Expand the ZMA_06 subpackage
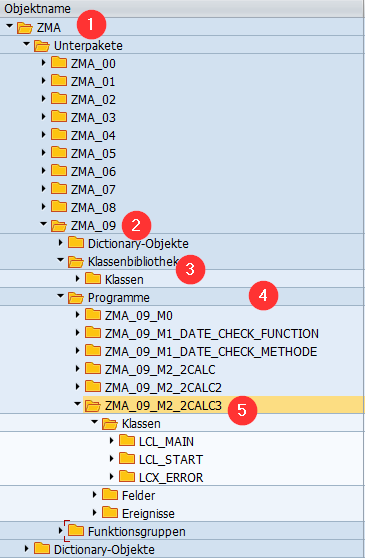This screenshot has width=365, height=558. coord(43,170)
